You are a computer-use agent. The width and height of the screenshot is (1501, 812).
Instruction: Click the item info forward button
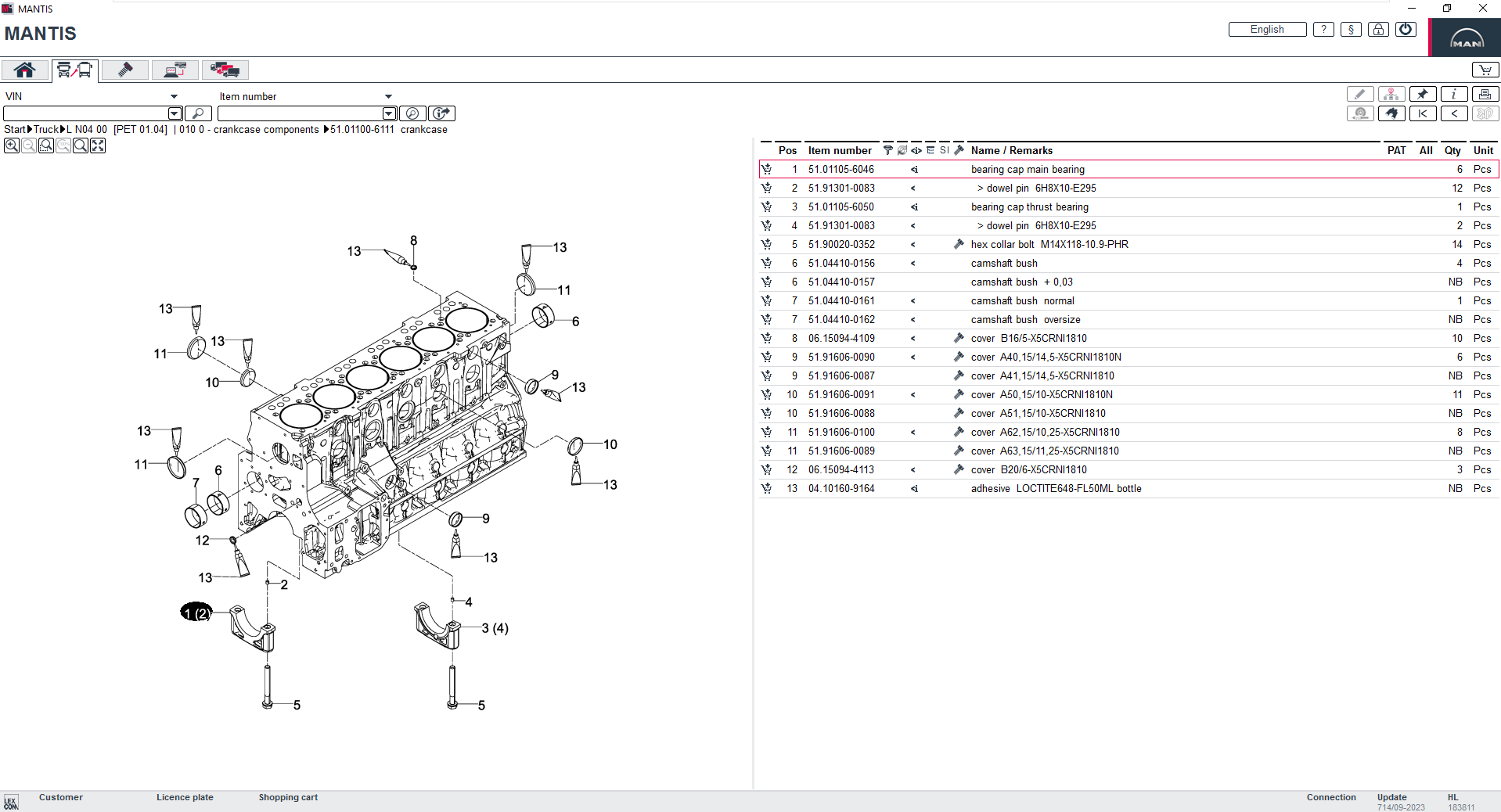click(x=442, y=114)
